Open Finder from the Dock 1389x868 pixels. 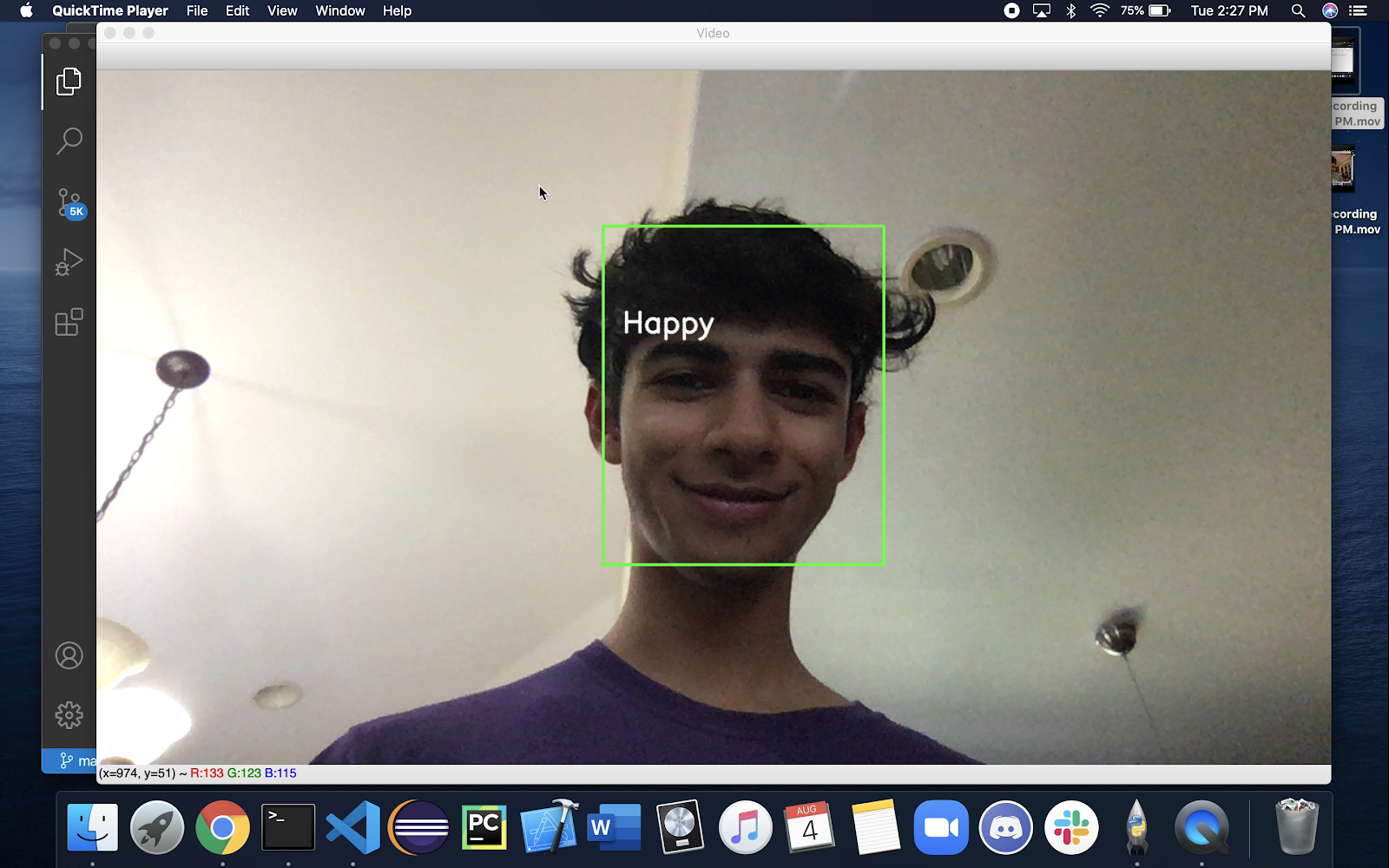[92, 827]
